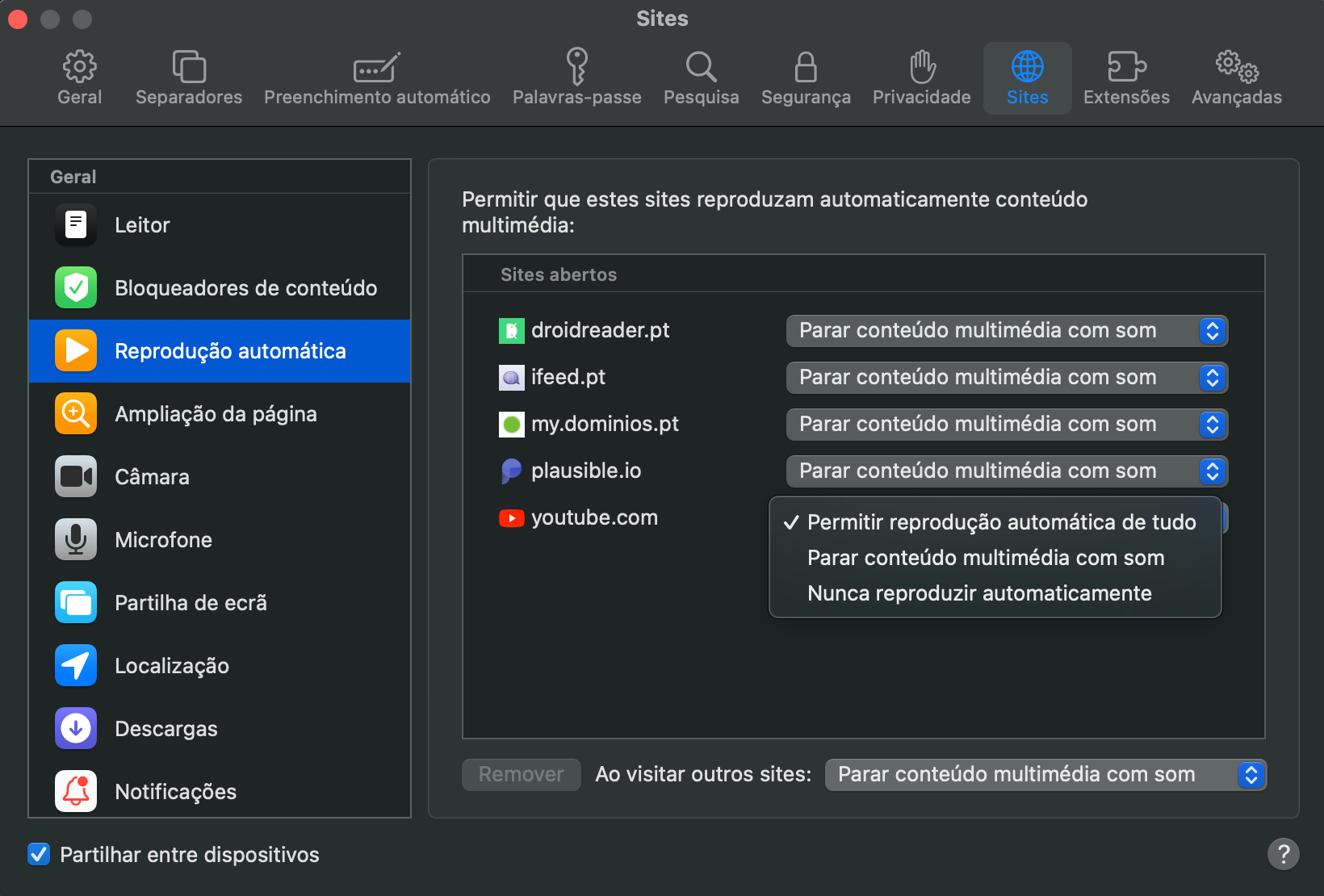Click the Notificações bell icon
The width and height of the screenshot is (1324, 896).
pyautogui.click(x=76, y=791)
